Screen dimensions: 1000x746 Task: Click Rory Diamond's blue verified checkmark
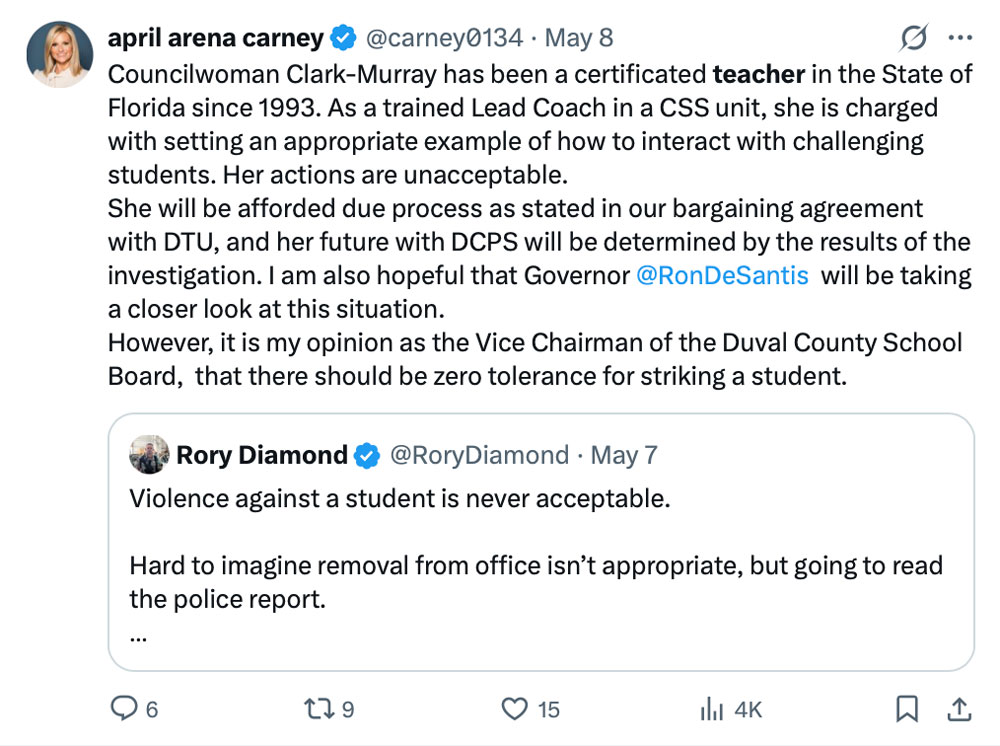coord(367,455)
